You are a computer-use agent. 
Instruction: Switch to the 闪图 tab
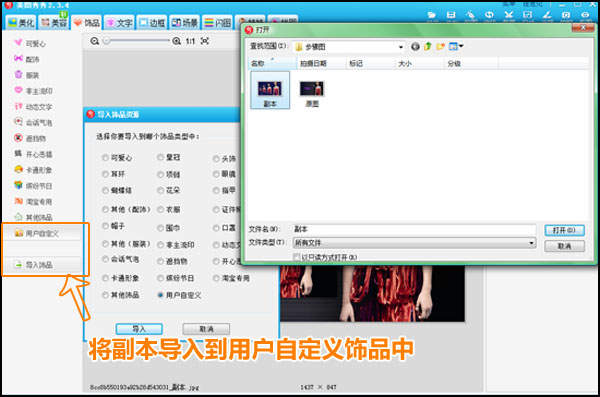tap(217, 23)
